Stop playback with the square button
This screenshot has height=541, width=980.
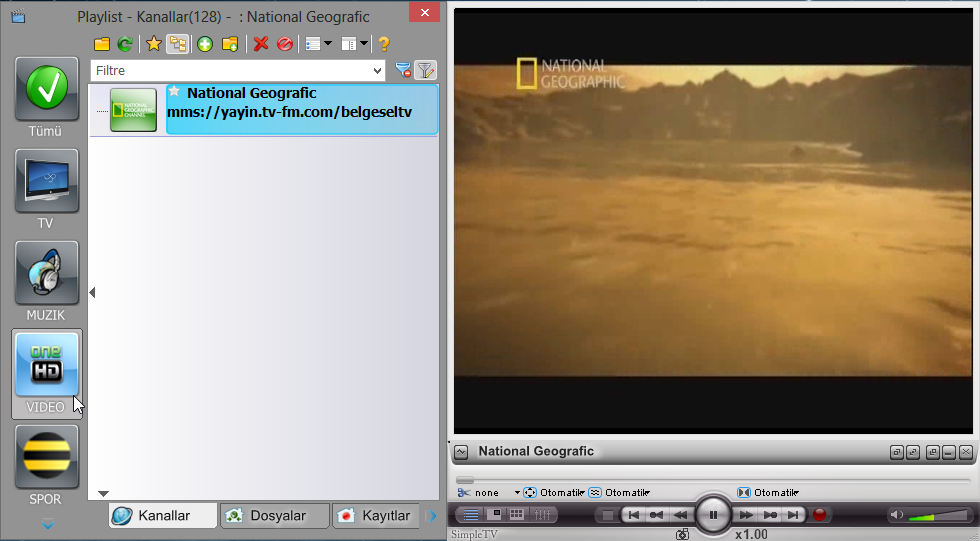[x=607, y=515]
